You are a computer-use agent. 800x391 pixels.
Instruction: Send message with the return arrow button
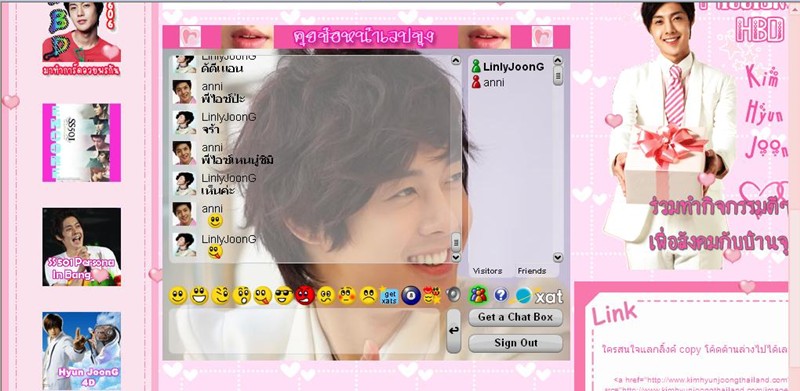(x=453, y=331)
